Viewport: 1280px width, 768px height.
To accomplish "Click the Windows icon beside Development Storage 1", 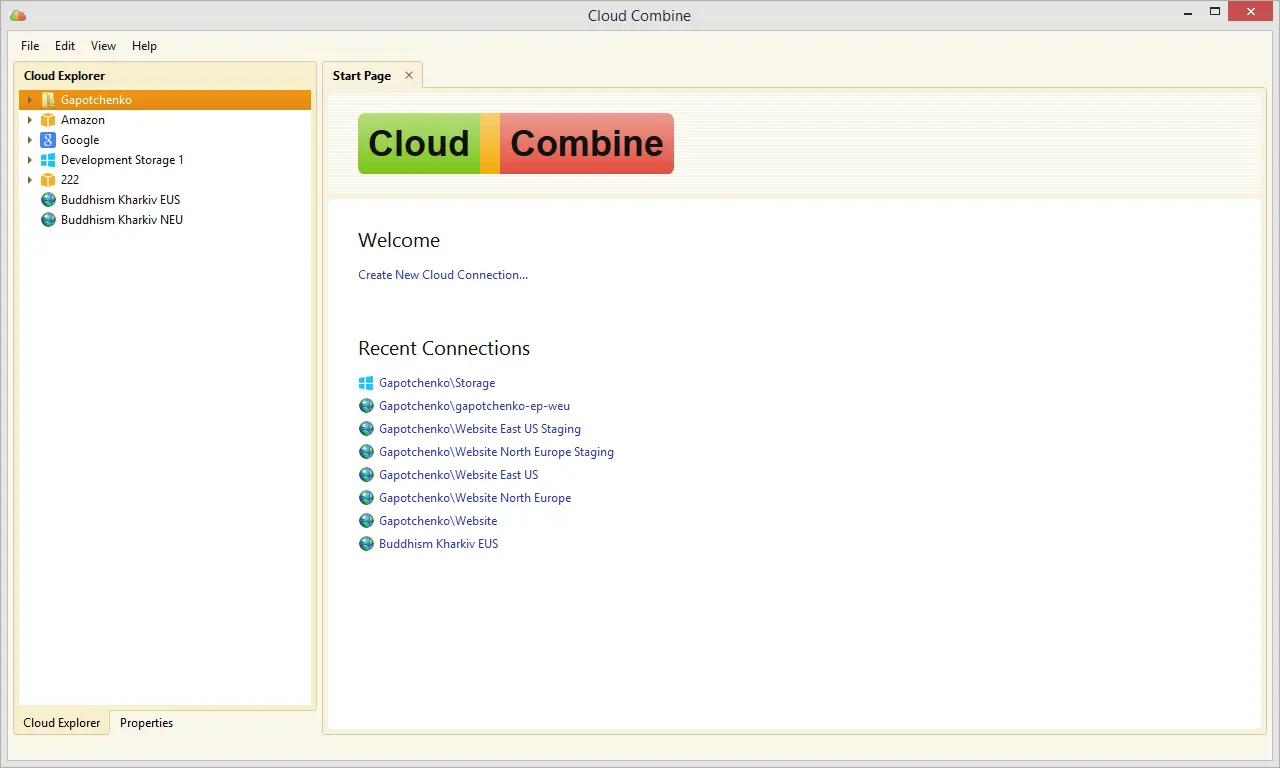I will [x=48, y=160].
